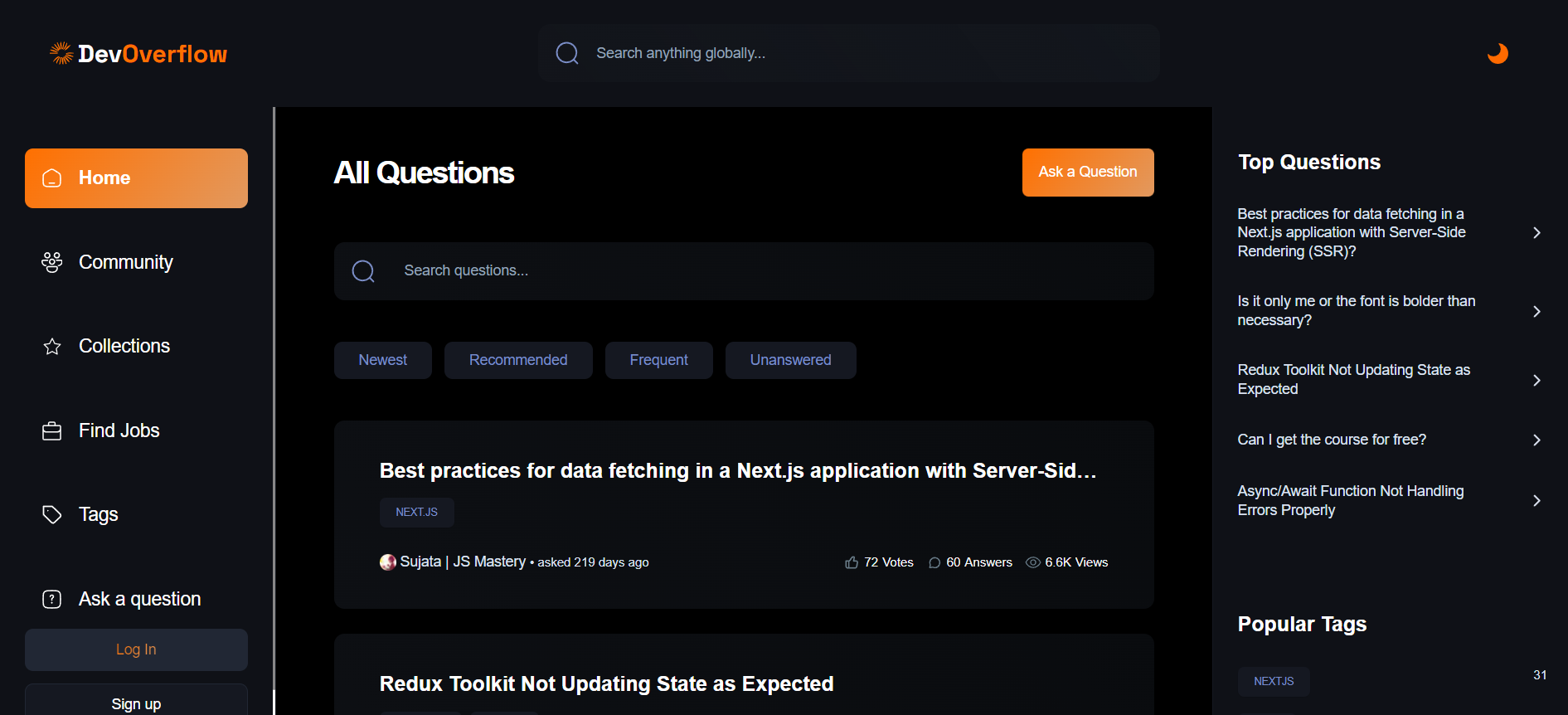Toggle the Unanswered filter chip
The height and width of the screenshot is (715, 1568).
coord(790,360)
